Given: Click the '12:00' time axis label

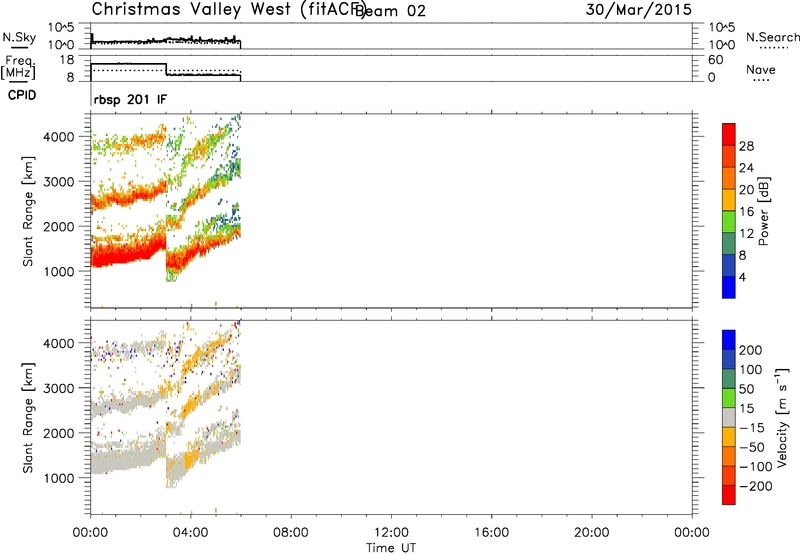Looking at the screenshot, I should tap(391, 533).
